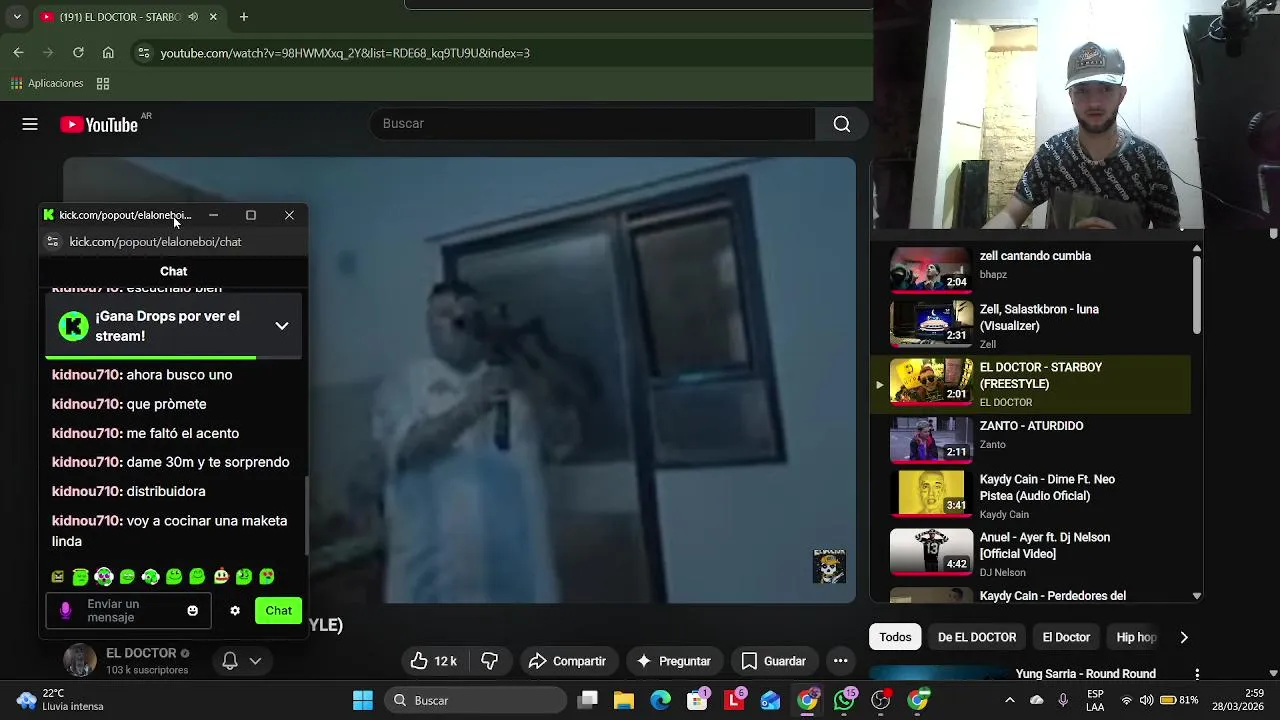The image size is (1280, 720).
Task: Open File Explorer from taskbar
Action: coord(624,700)
